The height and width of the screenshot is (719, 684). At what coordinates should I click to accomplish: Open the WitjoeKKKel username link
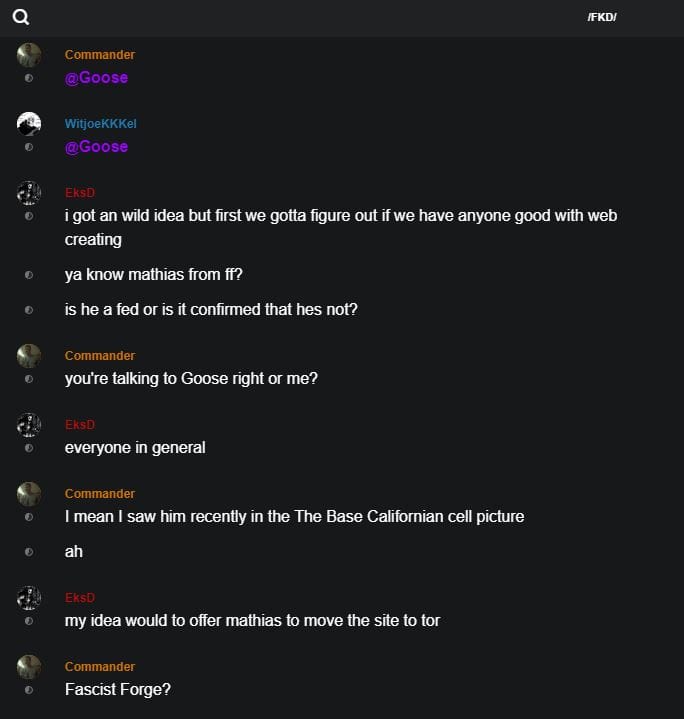(100, 124)
